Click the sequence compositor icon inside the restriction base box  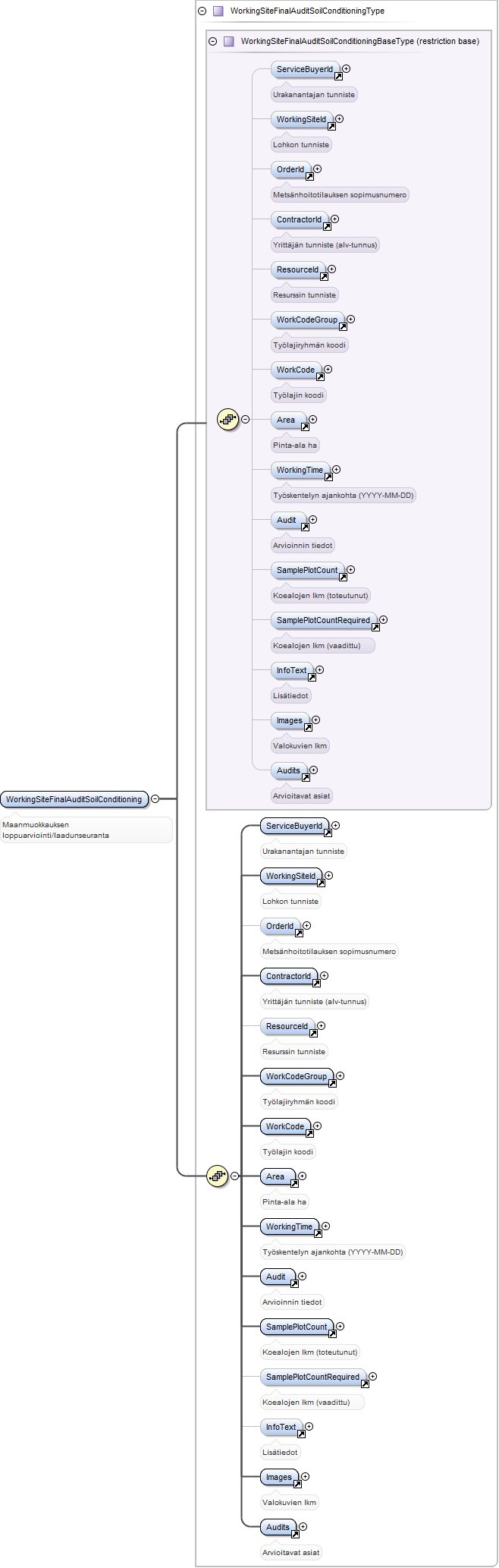[x=228, y=419]
